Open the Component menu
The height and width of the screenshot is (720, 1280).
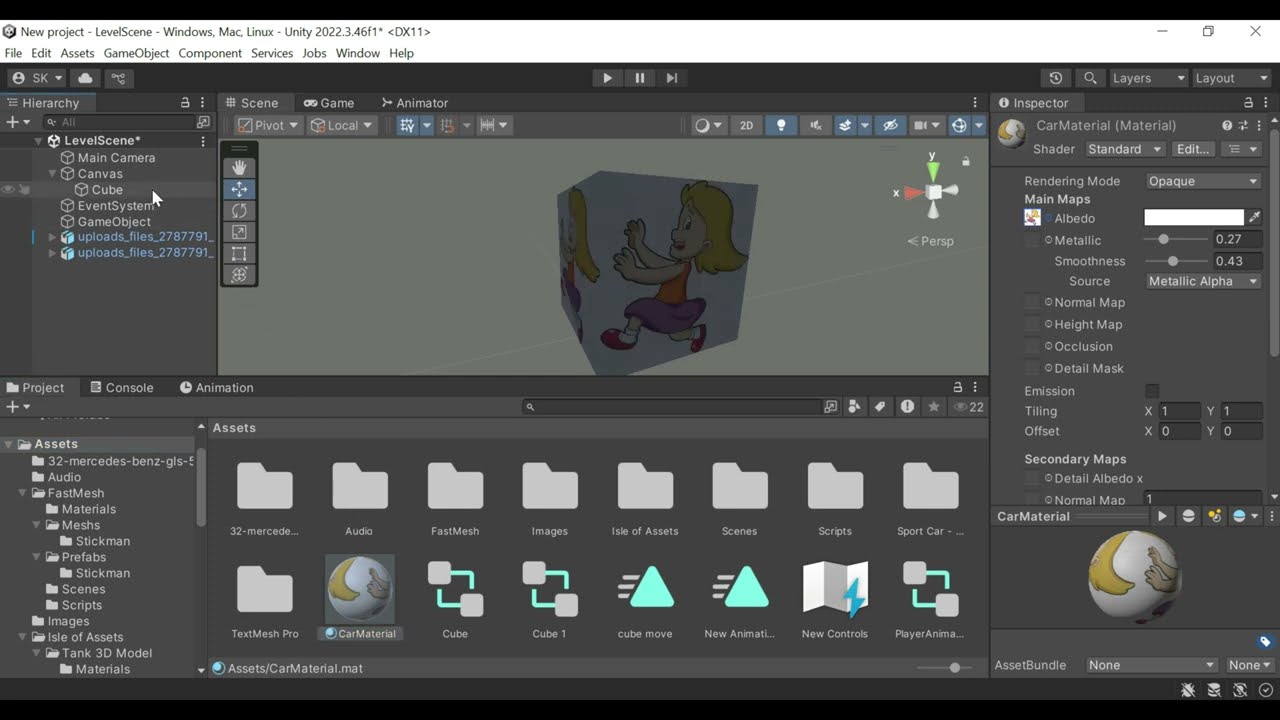[x=210, y=53]
